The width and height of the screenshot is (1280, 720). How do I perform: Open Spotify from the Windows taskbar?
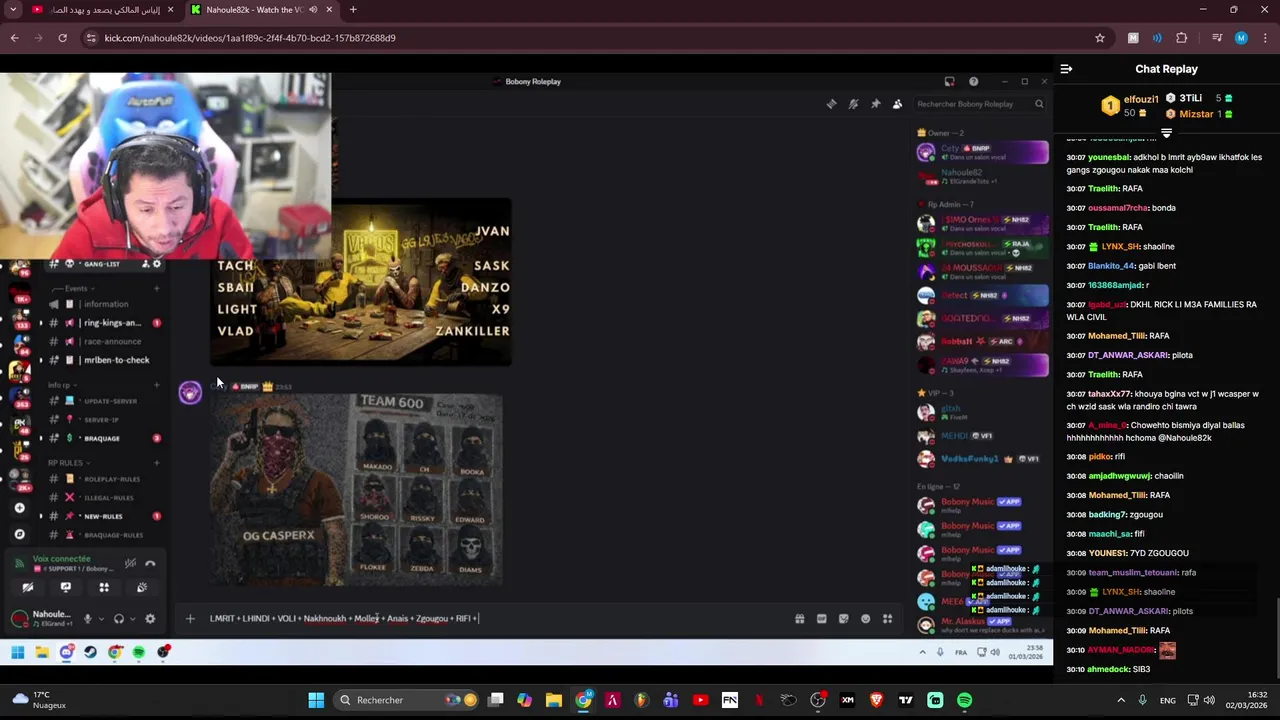964,700
